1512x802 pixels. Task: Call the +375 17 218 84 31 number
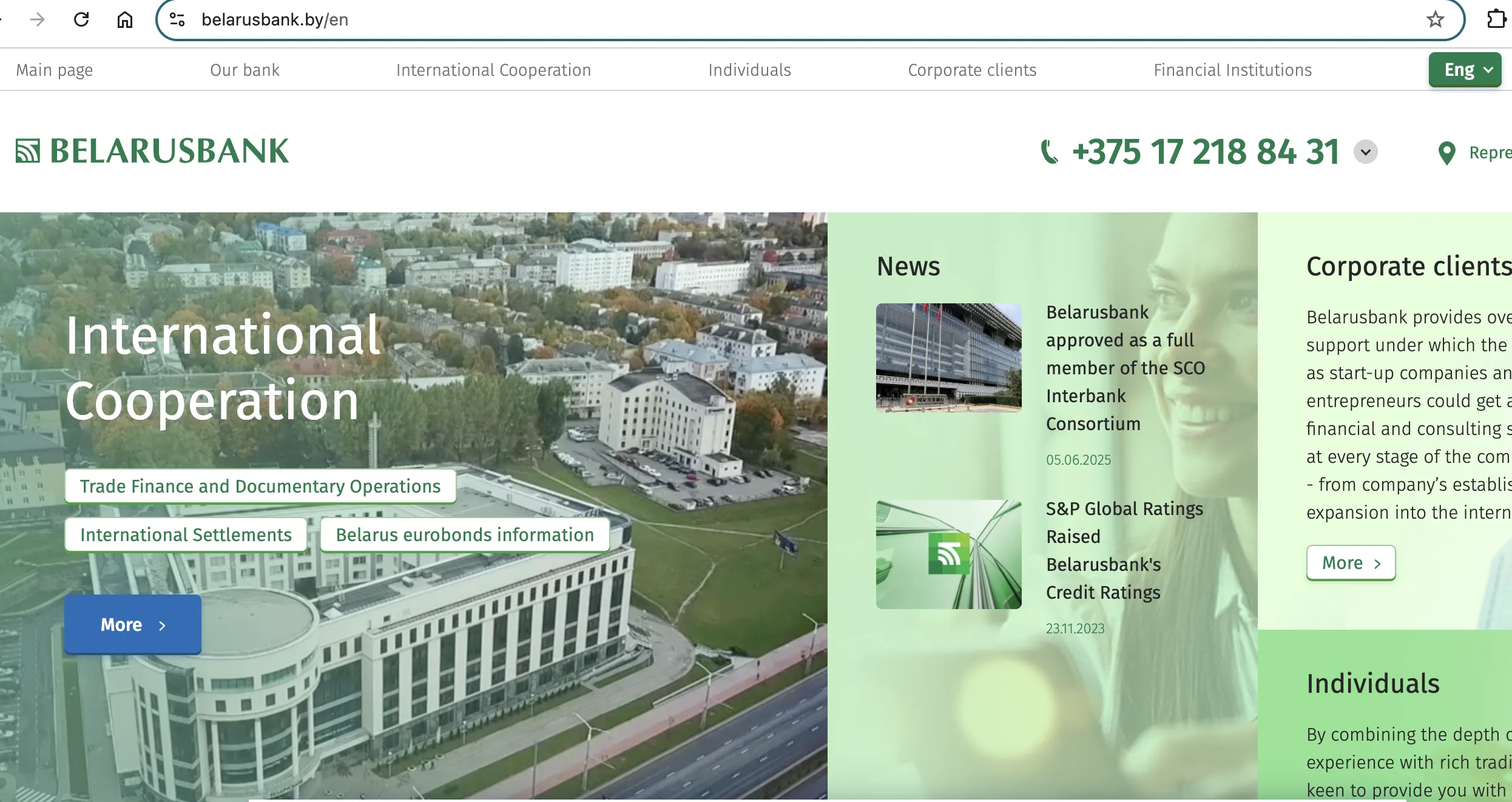[1206, 152]
